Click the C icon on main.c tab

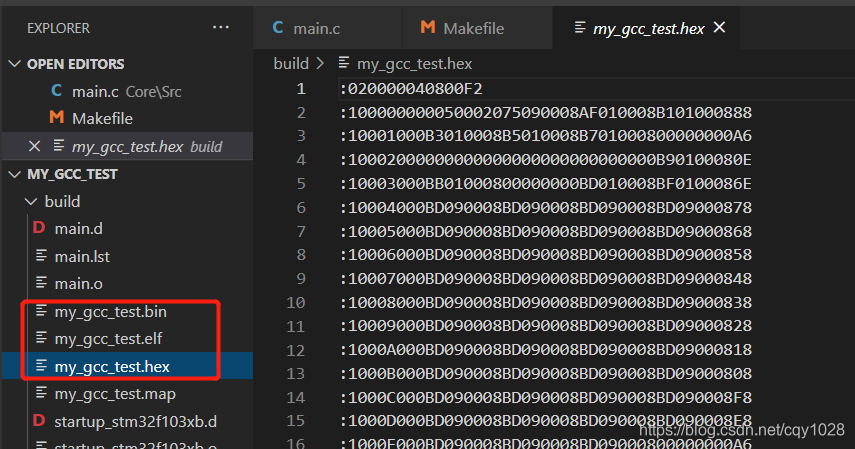point(278,27)
